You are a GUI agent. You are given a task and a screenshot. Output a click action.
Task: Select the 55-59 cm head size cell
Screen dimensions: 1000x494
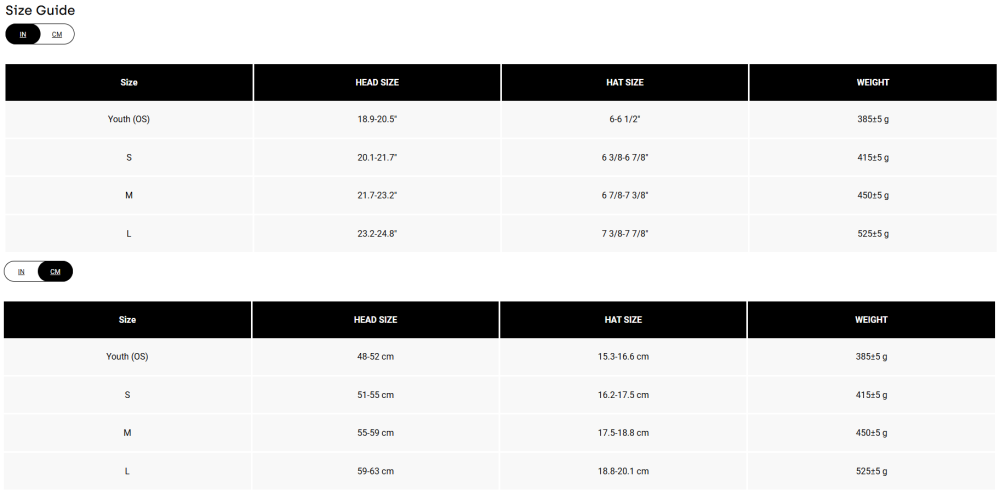(375, 433)
